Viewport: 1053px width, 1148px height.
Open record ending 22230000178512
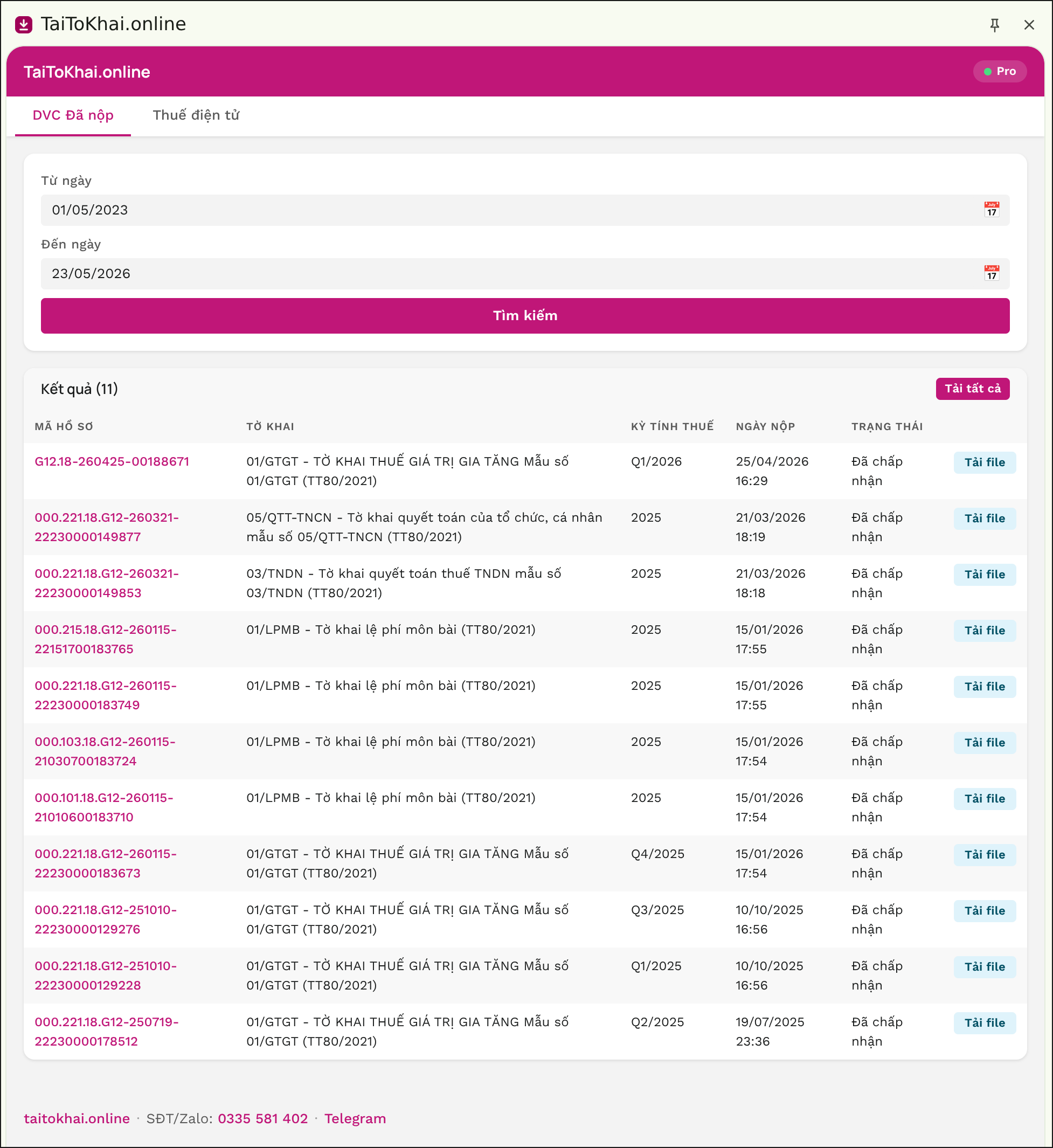point(107,1031)
